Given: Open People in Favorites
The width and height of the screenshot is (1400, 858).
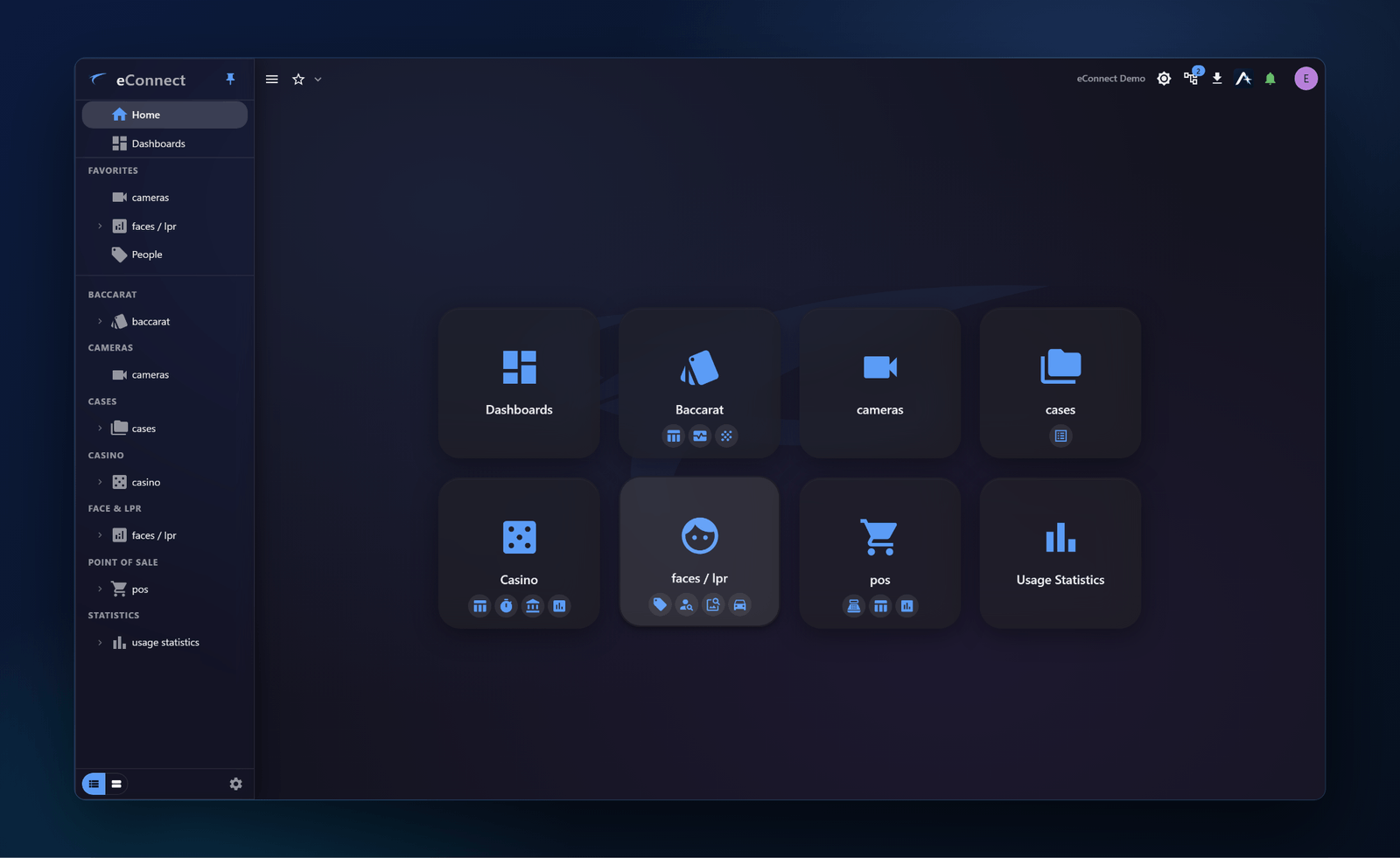Looking at the screenshot, I should tap(164, 255).
